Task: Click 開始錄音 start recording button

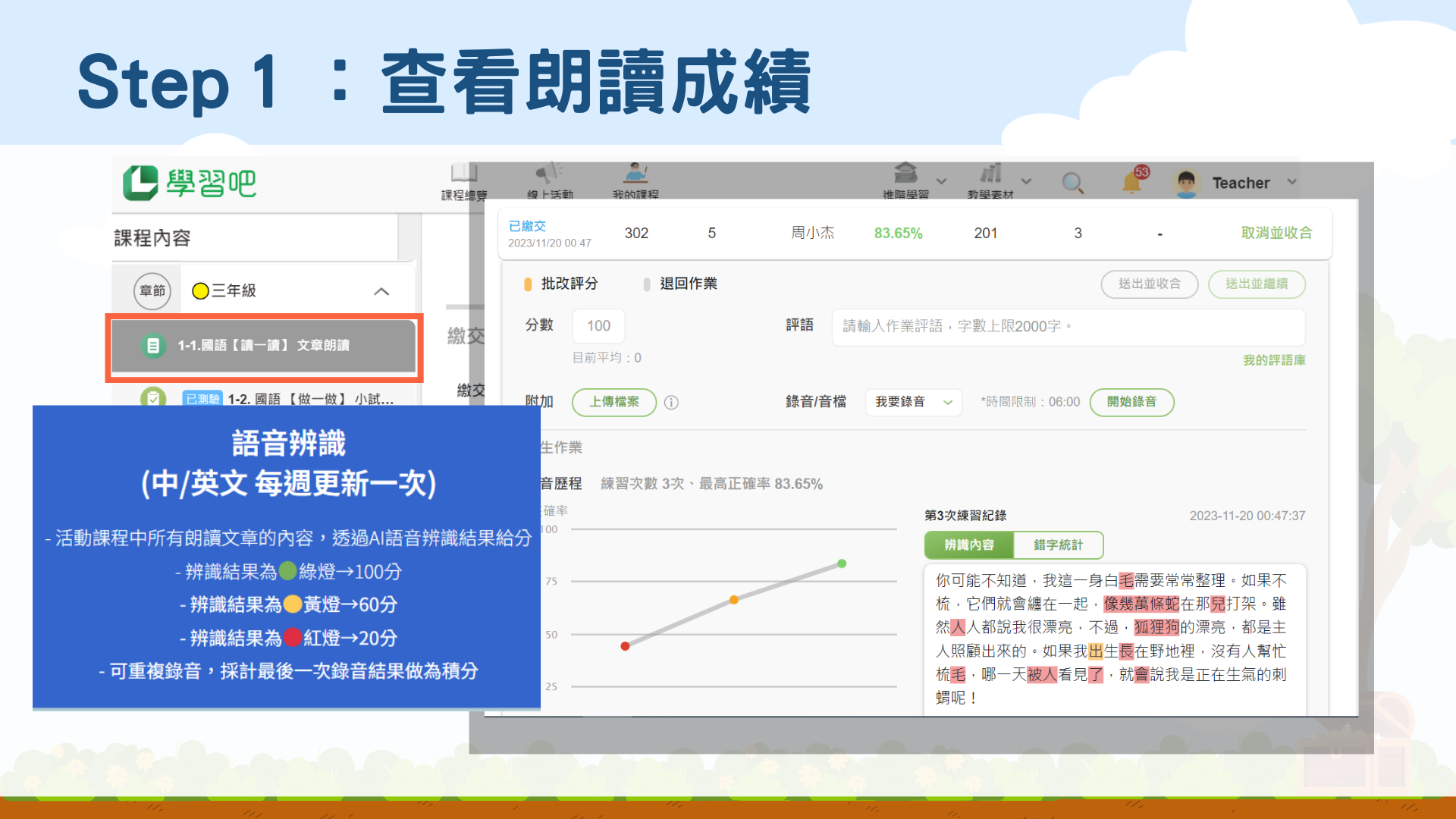Action: pyautogui.click(x=1131, y=402)
